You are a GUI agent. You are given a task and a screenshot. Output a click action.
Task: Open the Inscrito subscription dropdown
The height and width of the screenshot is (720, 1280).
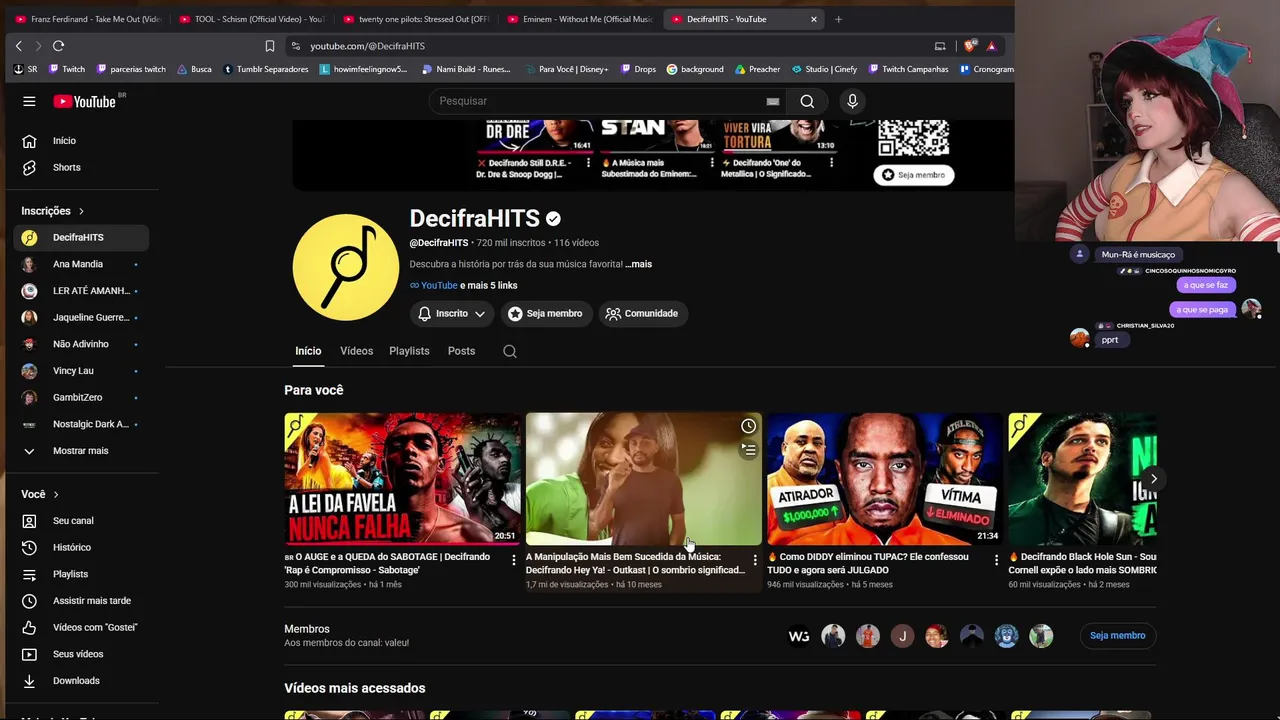(x=451, y=314)
